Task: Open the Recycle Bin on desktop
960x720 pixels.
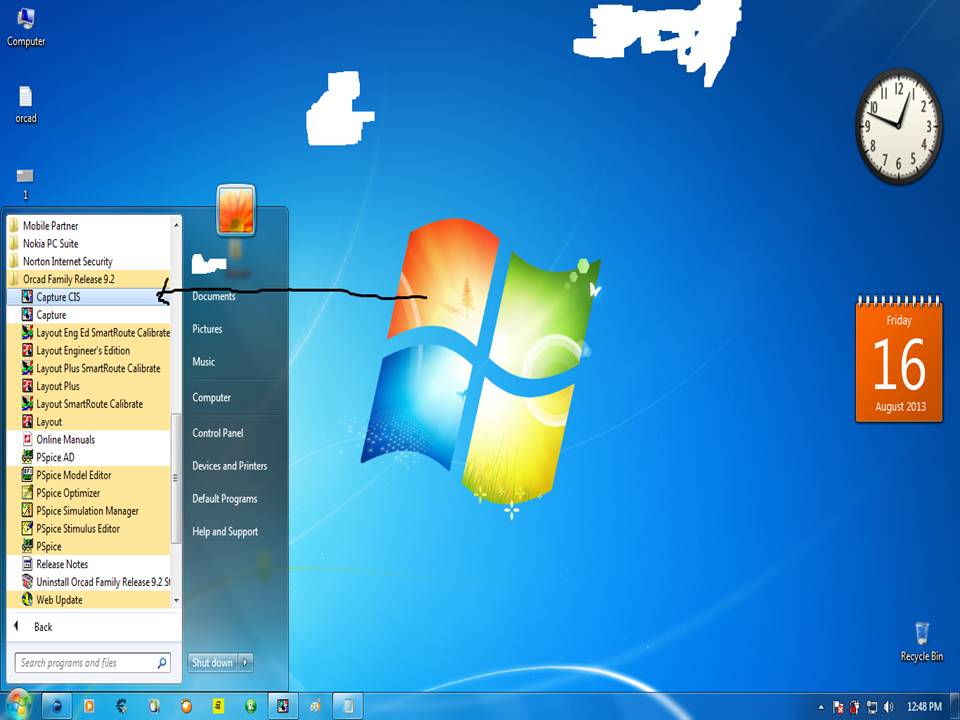Action: tap(921, 641)
